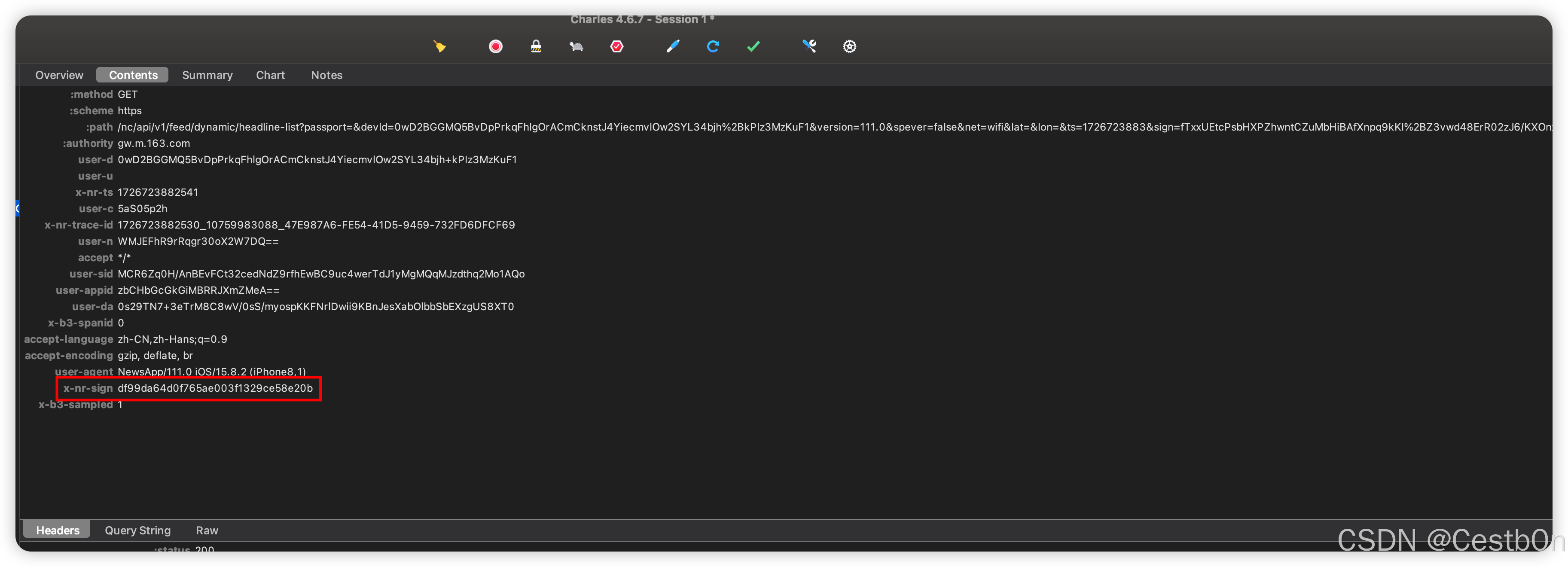Select the Headers view tab
The width and height of the screenshot is (1568, 567).
click(57, 530)
